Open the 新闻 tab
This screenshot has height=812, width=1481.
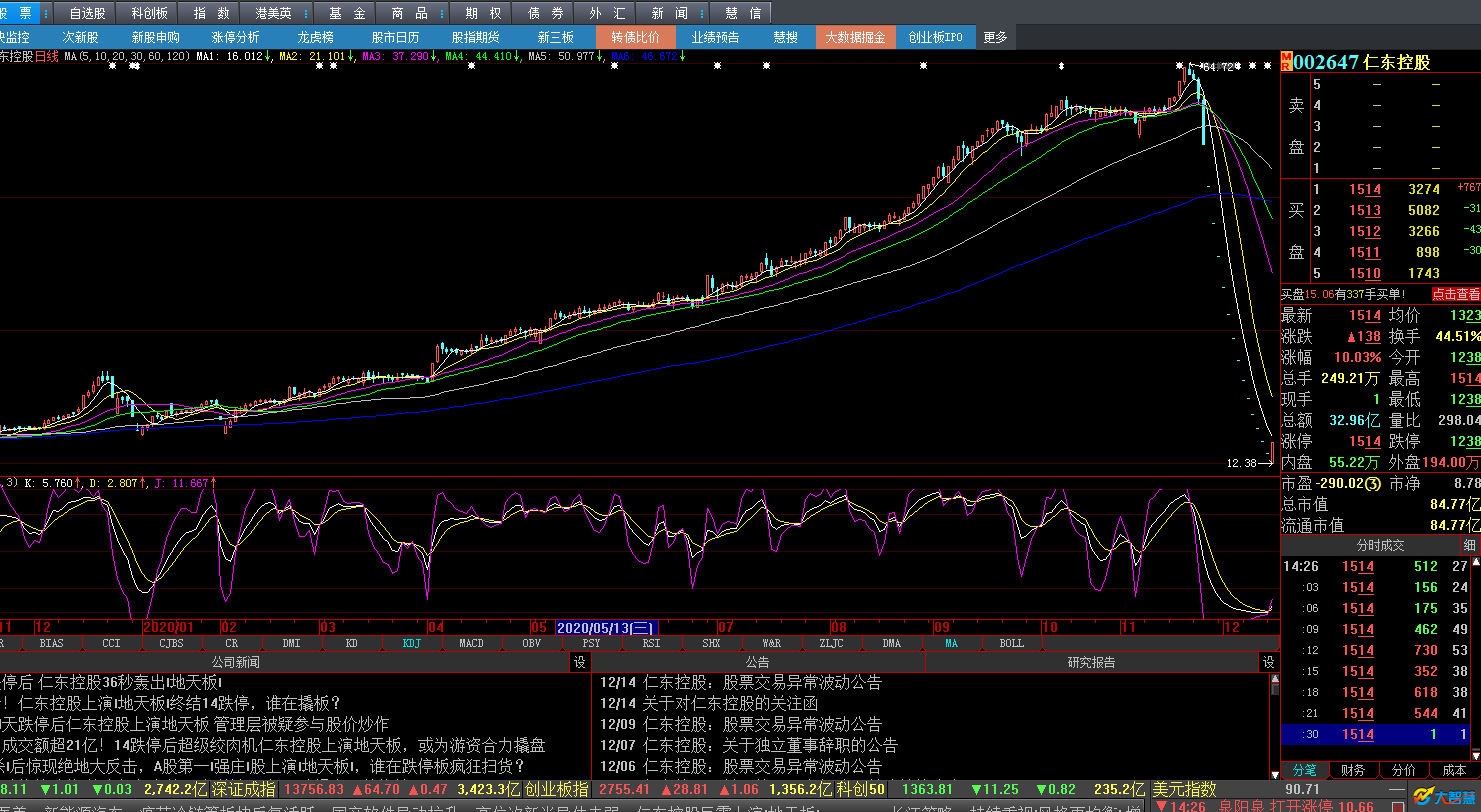click(668, 13)
